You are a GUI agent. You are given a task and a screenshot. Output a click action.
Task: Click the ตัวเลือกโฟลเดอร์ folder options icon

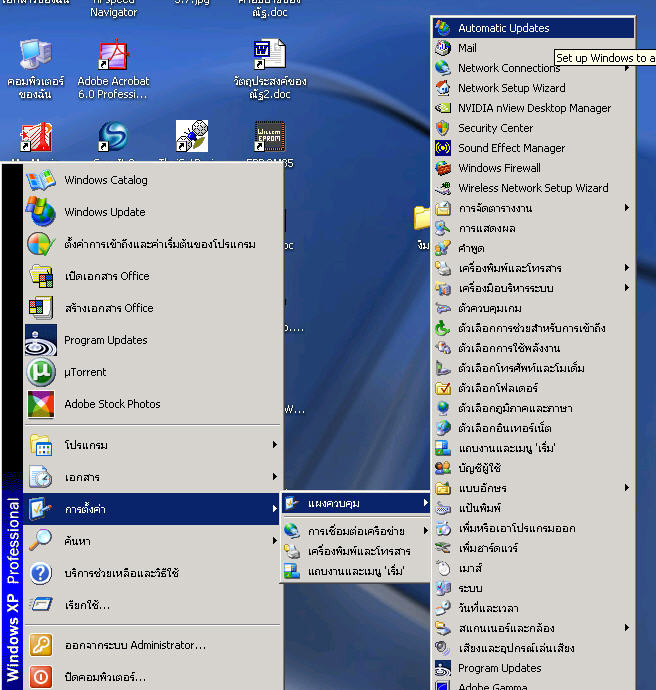(x=443, y=388)
